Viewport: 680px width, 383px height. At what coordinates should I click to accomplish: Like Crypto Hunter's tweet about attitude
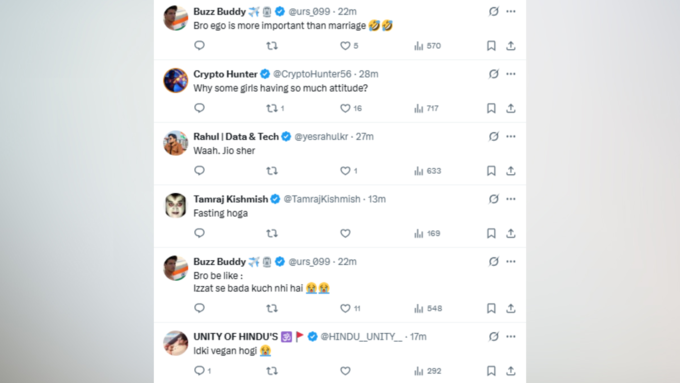351,108
